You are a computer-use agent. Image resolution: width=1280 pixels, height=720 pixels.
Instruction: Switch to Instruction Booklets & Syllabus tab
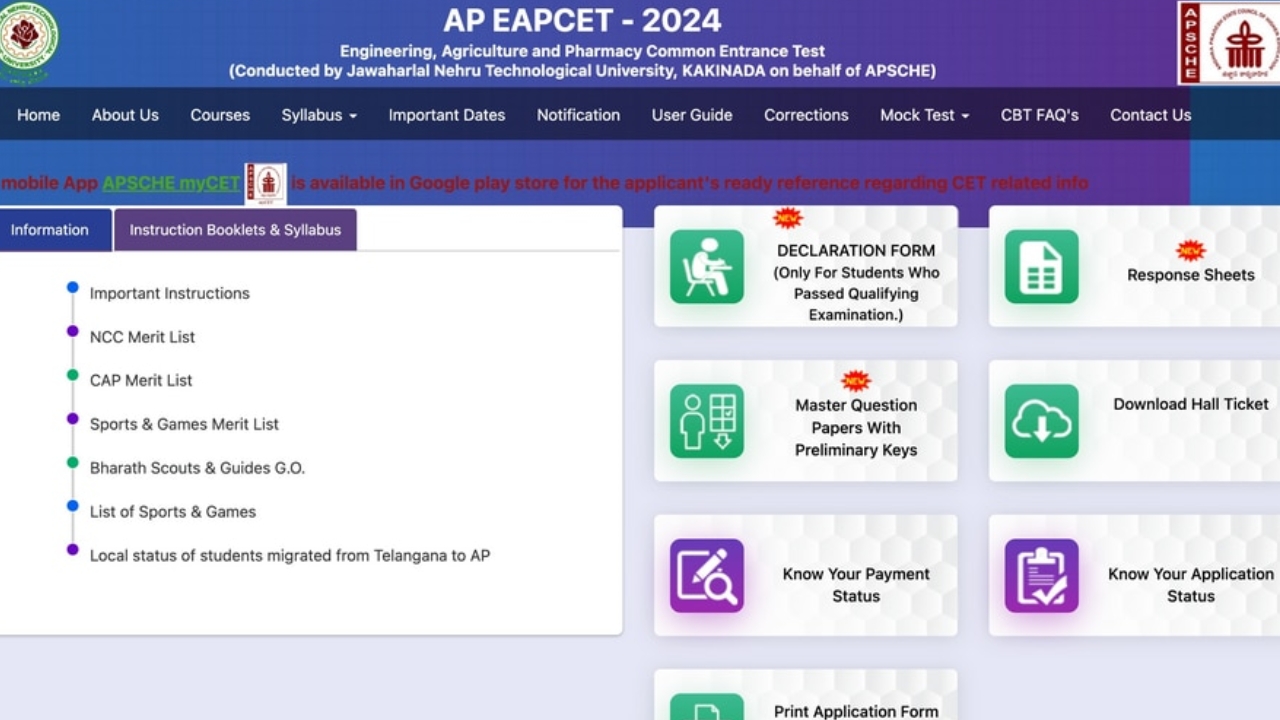coord(235,229)
